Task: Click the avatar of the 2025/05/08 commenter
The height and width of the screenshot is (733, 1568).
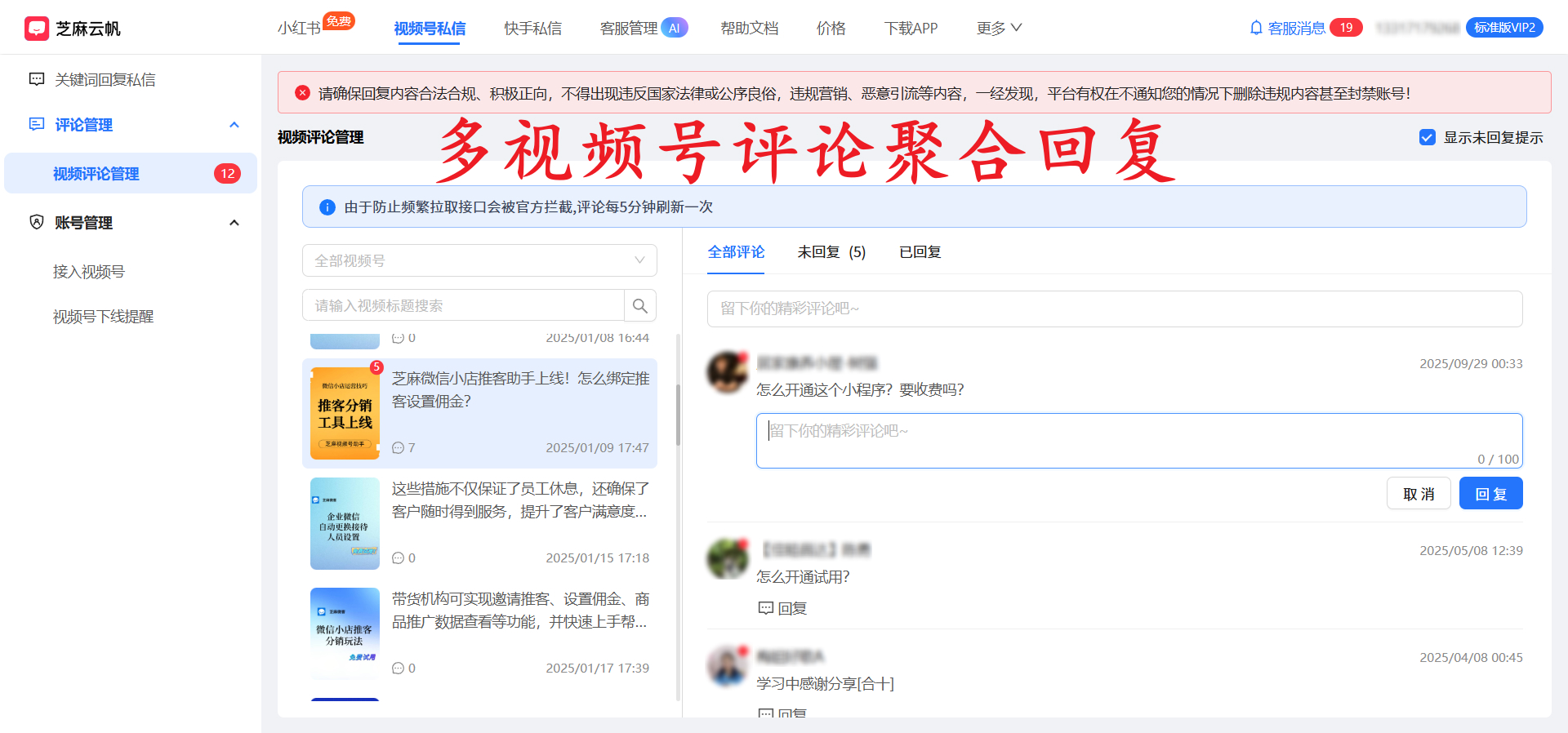Action: [x=727, y=559]
